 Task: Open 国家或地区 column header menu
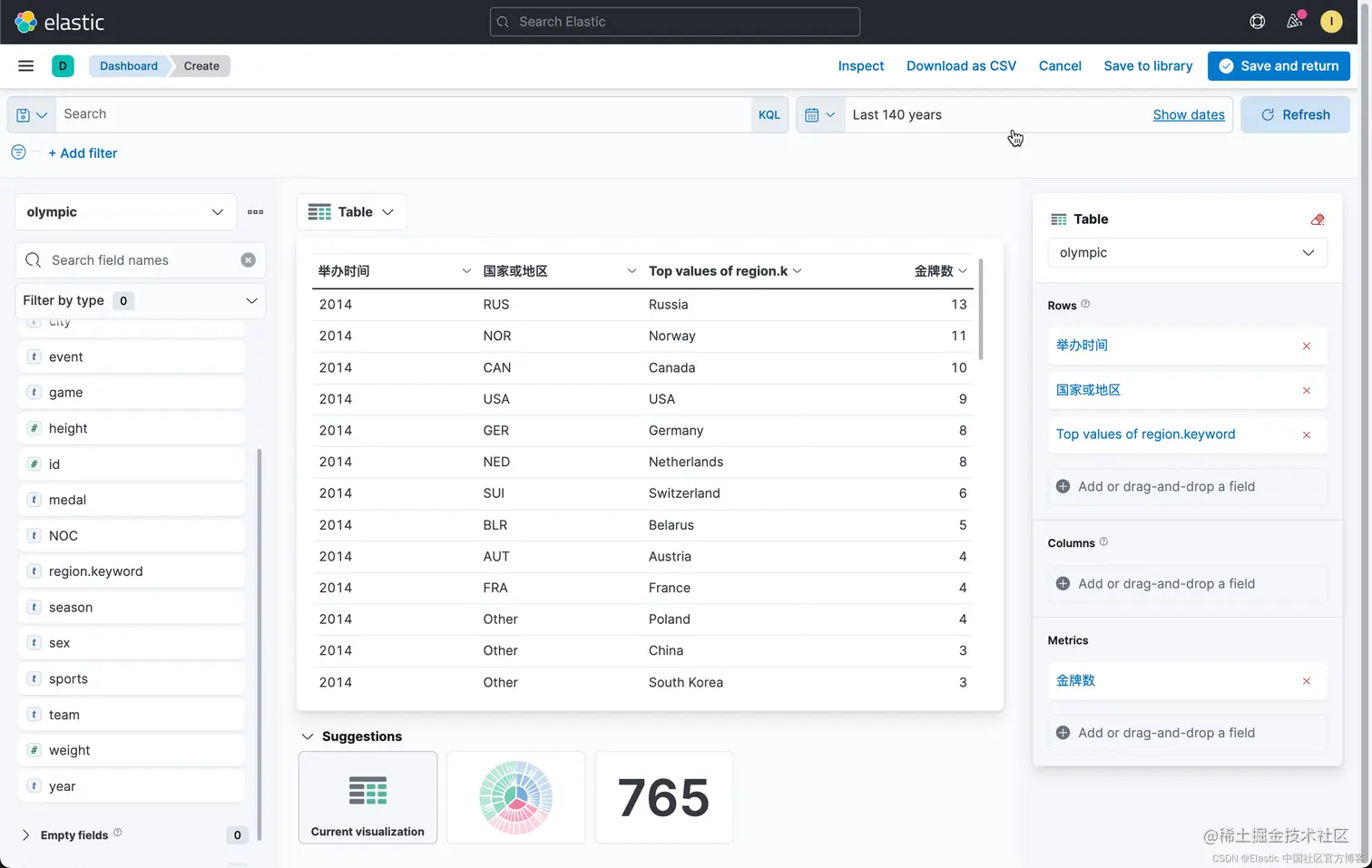click(632, 271)
